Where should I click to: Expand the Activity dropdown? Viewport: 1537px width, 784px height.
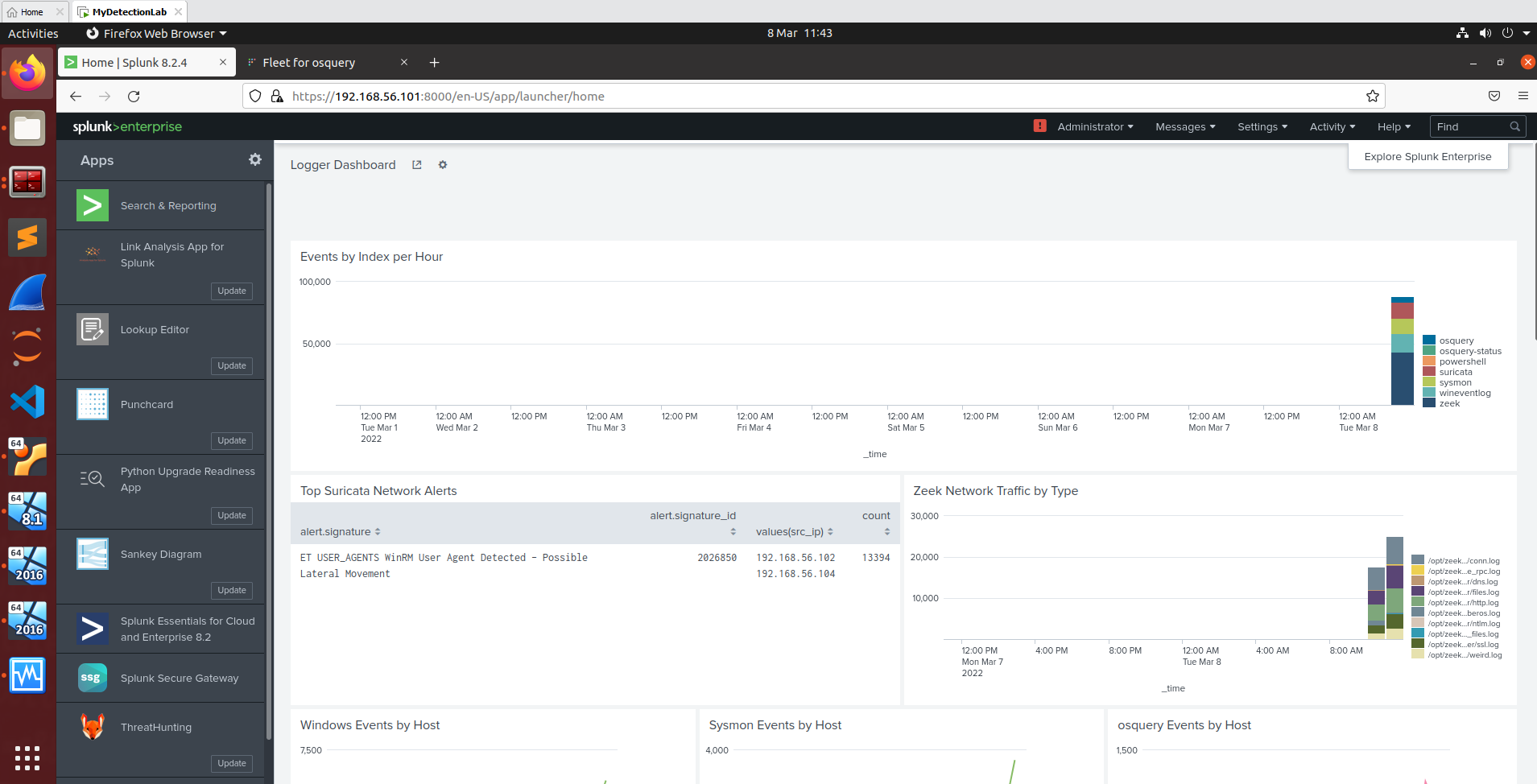(x=1332, y=126)
